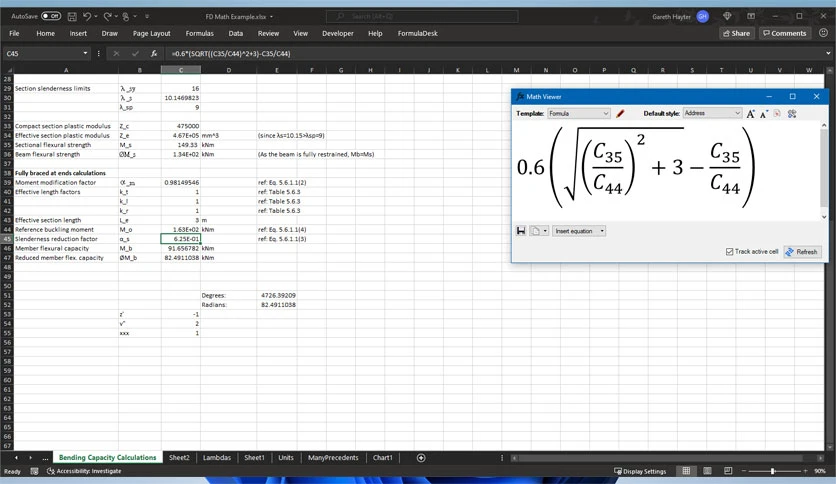
Task: Switch to the Sheet2 worksheet tab
Action: (x=179, y=457)
